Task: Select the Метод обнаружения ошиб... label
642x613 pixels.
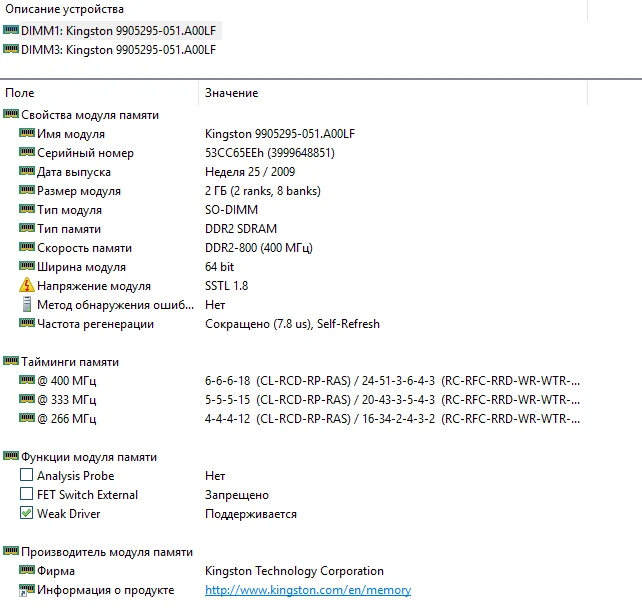Action: (115, 305)
